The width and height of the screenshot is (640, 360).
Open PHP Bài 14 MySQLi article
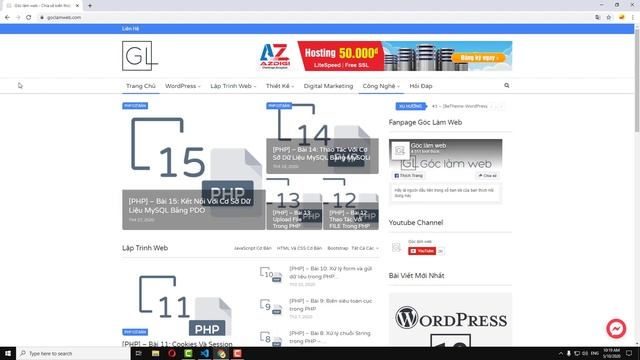(322, 153)
